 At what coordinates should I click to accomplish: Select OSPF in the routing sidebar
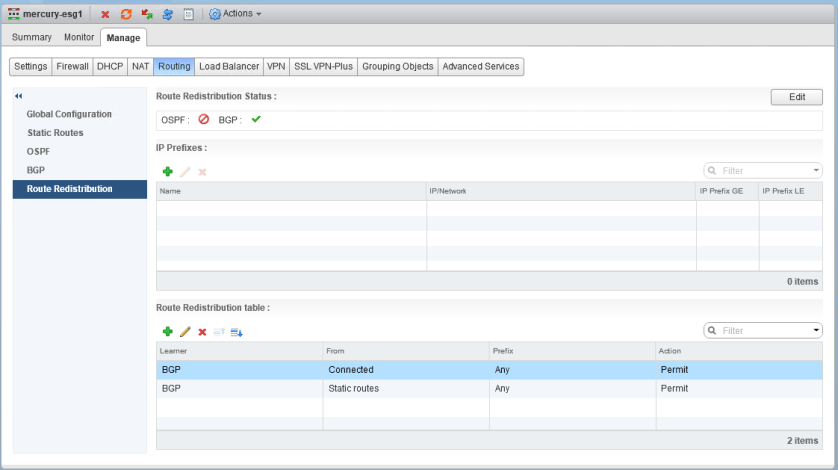(x=38, y=151)
